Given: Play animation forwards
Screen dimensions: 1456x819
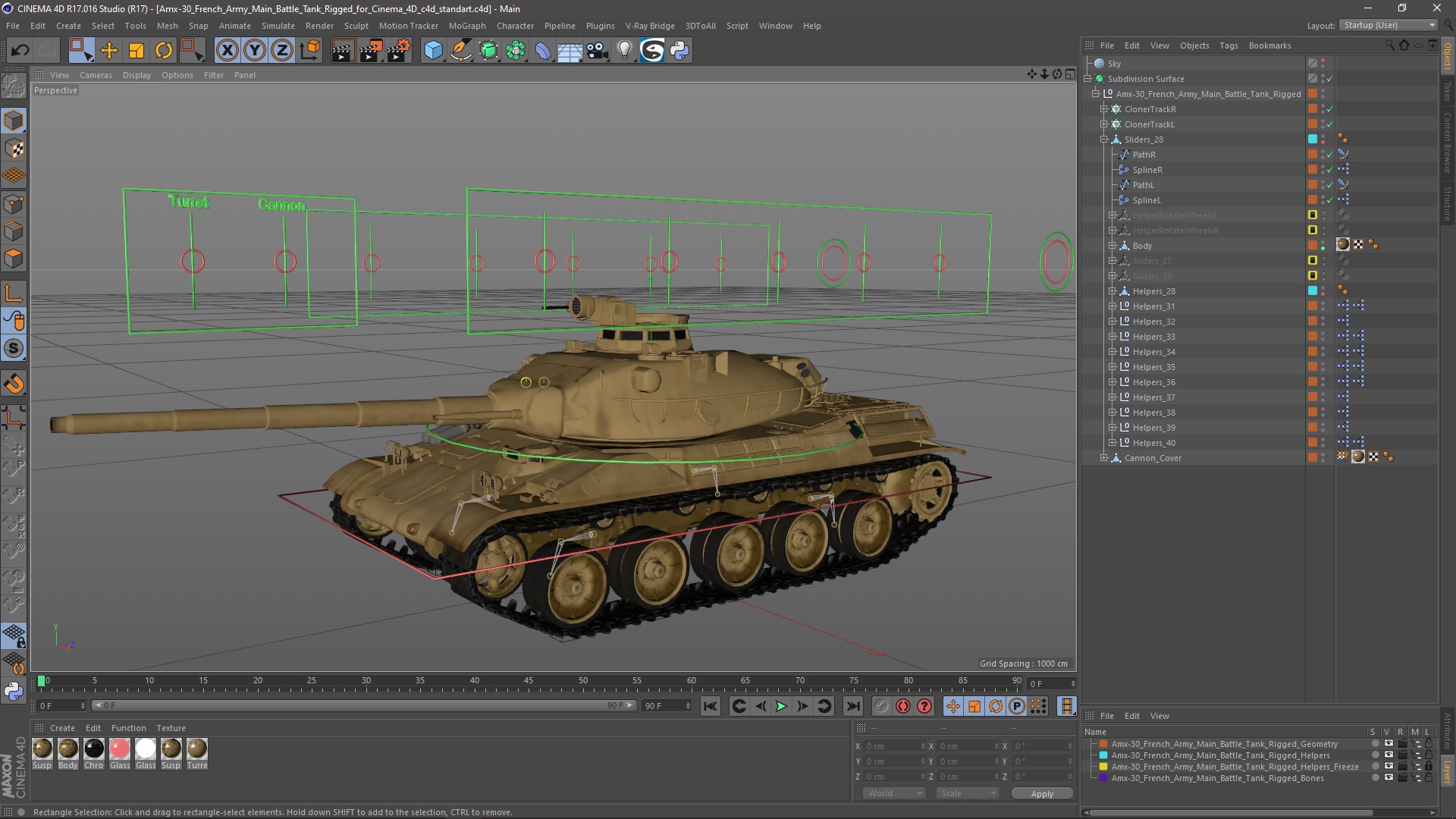Looking at the screenshot, I should pyautogui.click(x=781, y=707).
